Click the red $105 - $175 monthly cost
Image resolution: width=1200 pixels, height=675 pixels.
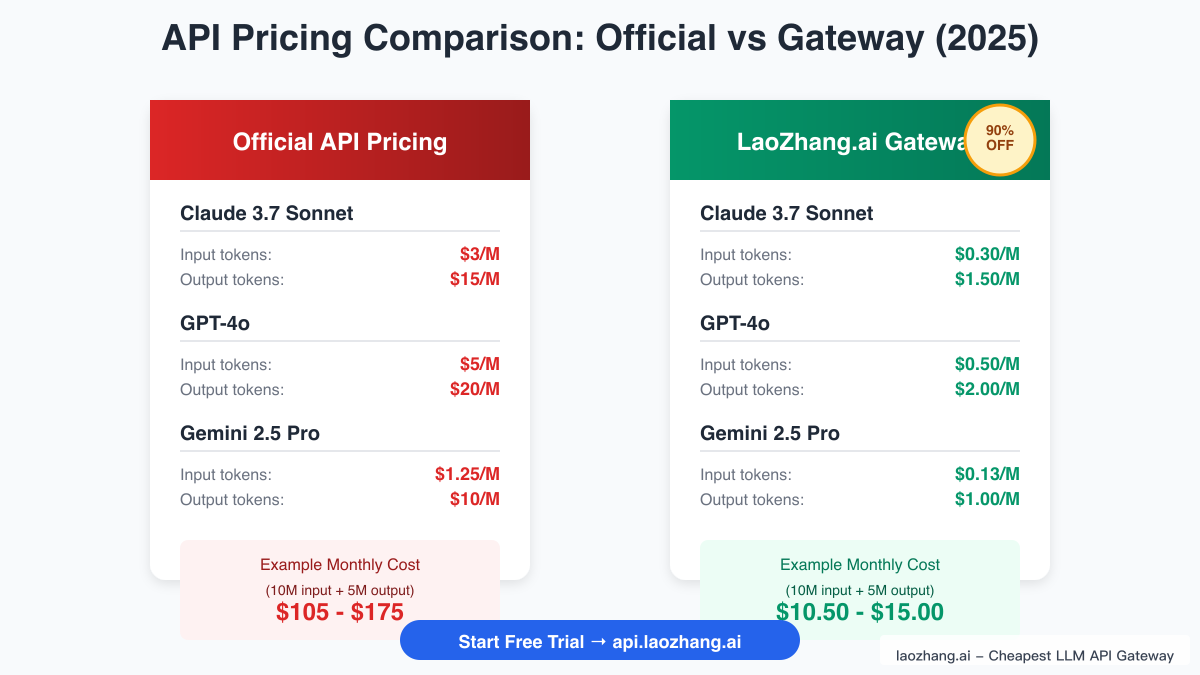coord(340,612)
